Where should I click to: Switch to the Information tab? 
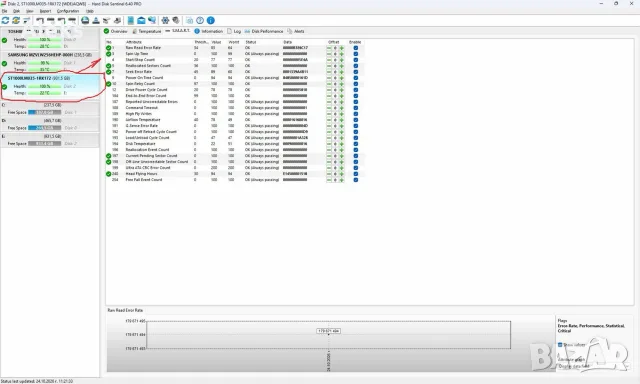[x=209, y=31]
